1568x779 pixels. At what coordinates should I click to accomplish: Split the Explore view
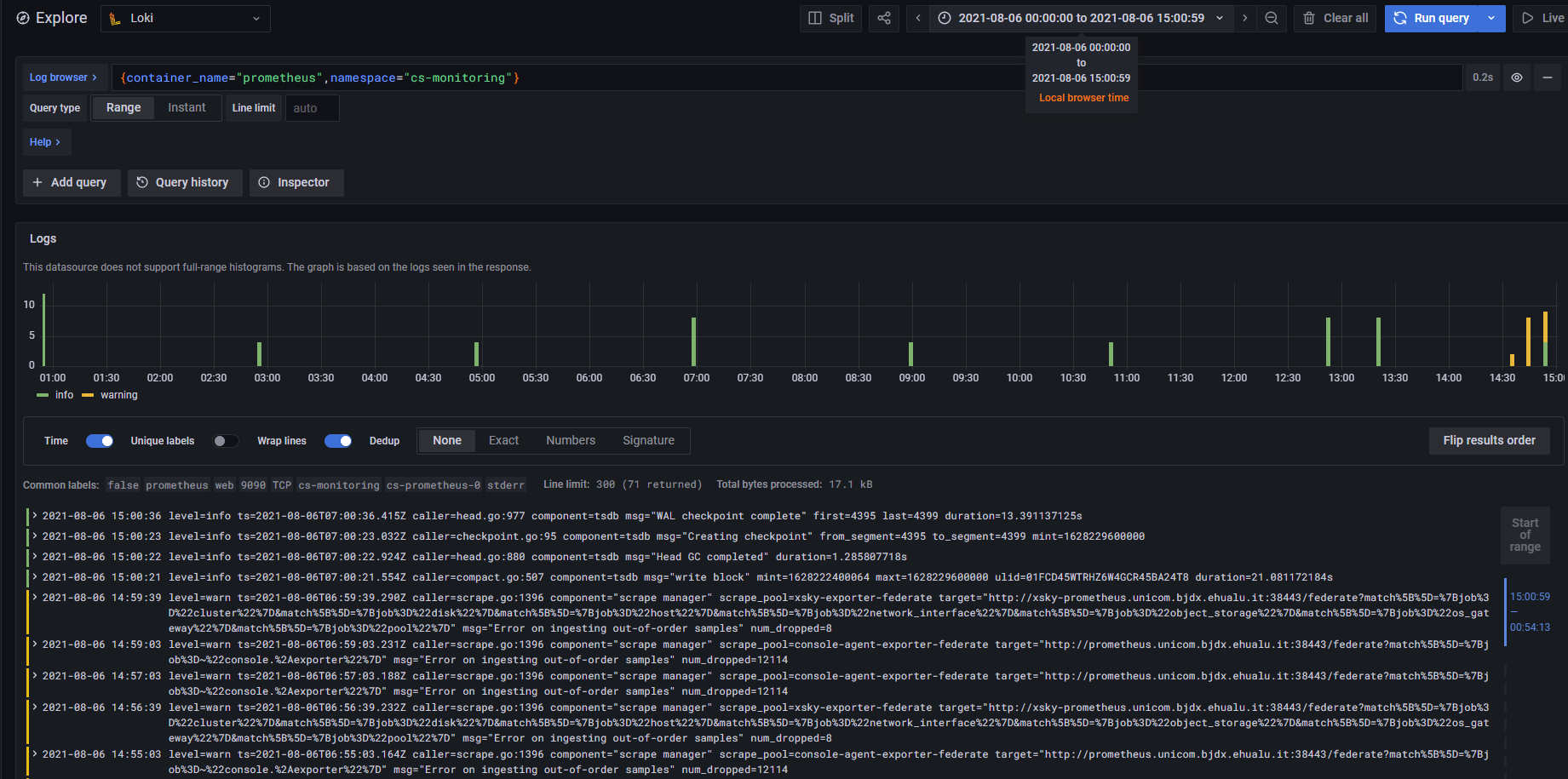[x=830, y=18]
